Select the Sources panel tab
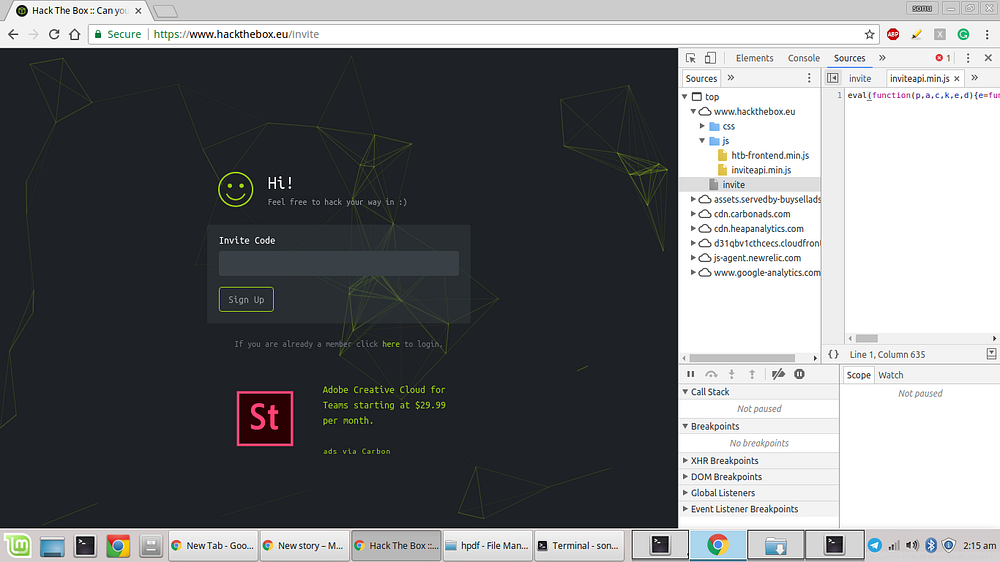The height and width of the screenshot is (562, 1000). (x=849, y=58)
